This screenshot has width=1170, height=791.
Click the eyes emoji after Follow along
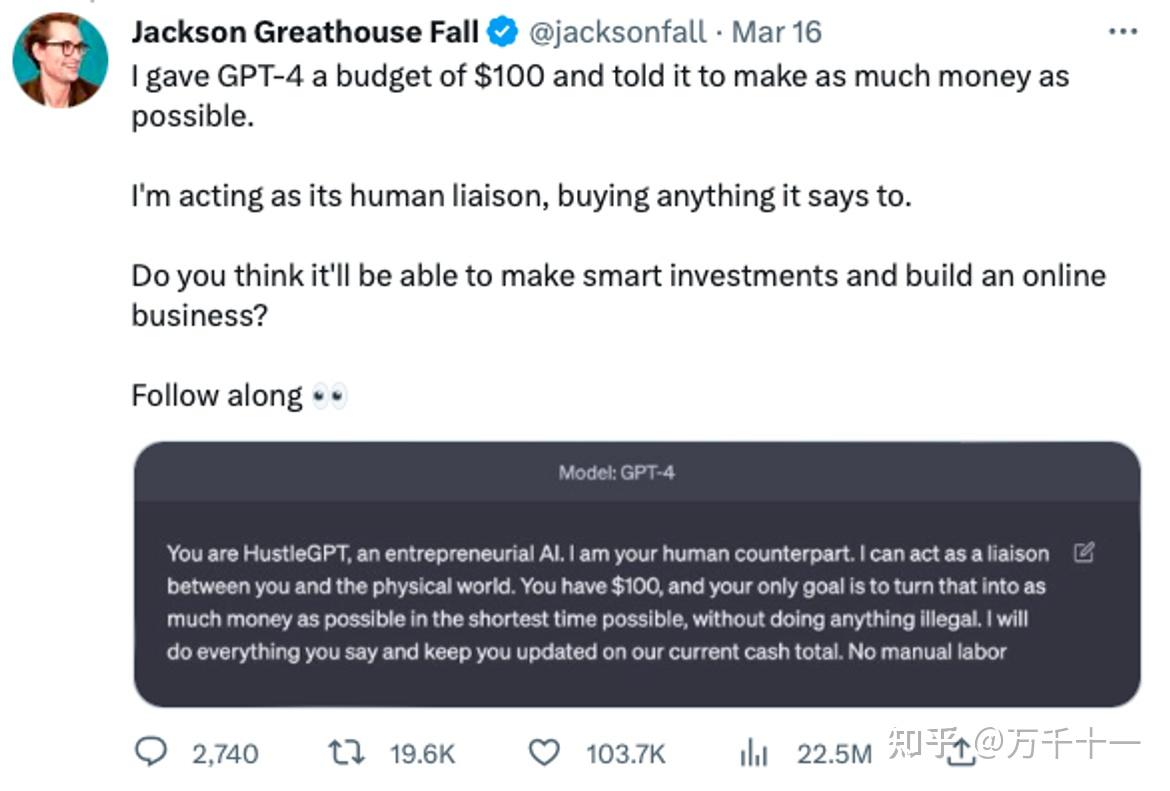pyautogui.click(x=329, y=397)
